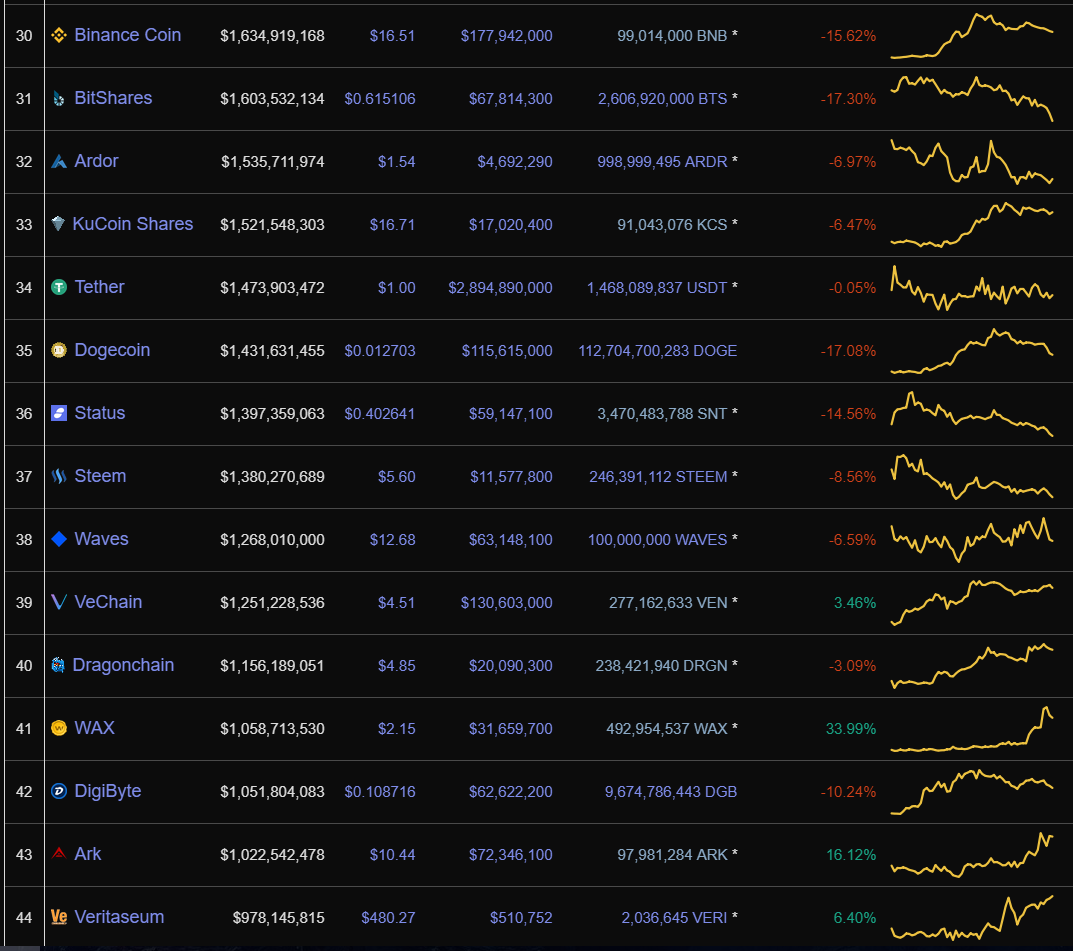Click the Waves diamond icon

click(59, 539)
